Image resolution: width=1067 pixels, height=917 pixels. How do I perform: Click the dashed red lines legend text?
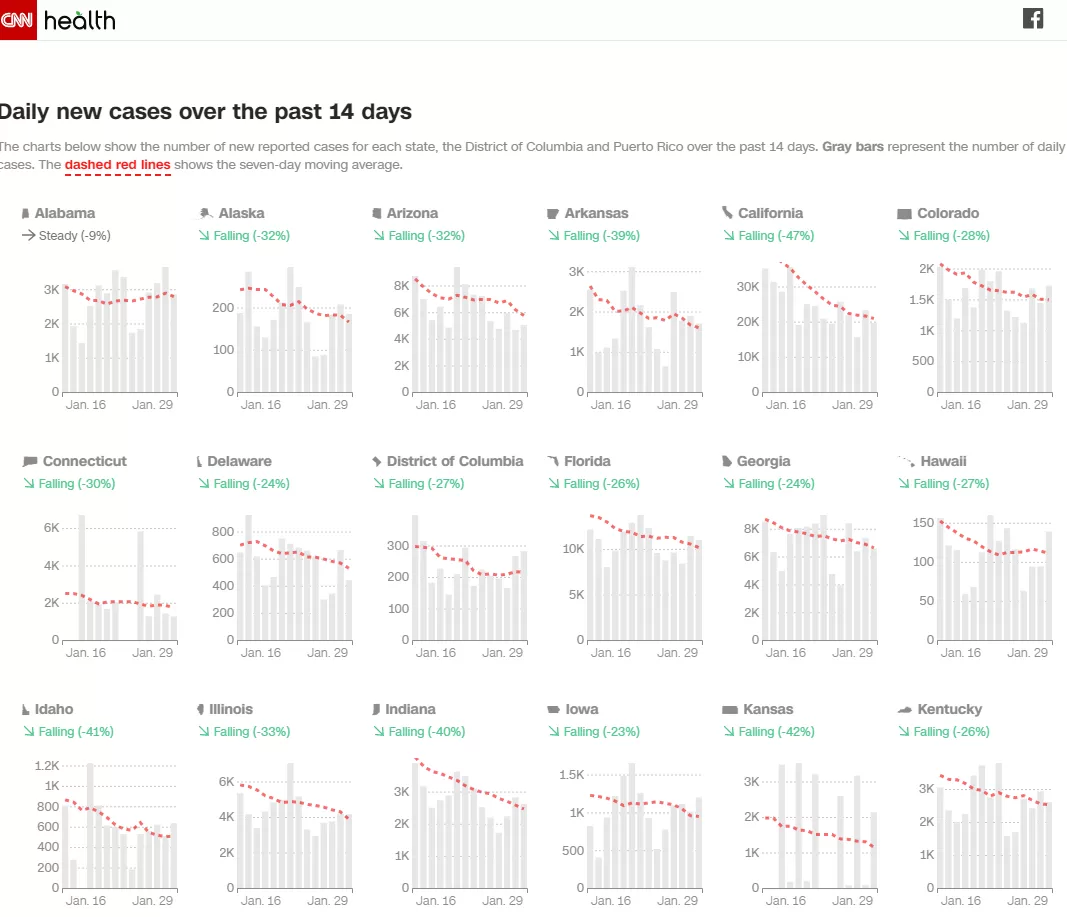pos(118,165)
